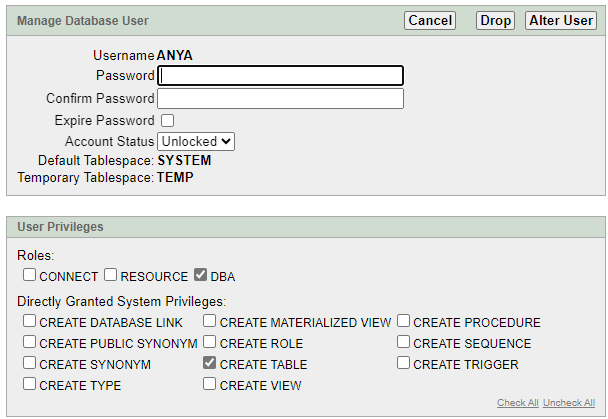
Task: Enable the RESOURCE role checkbox
Action: click(112, 275)
